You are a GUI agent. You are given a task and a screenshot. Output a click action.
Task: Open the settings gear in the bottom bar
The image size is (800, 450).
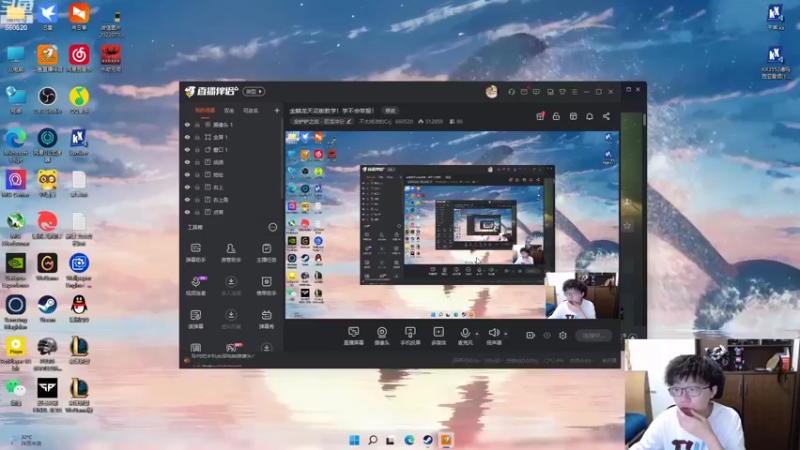pos(563,335)
